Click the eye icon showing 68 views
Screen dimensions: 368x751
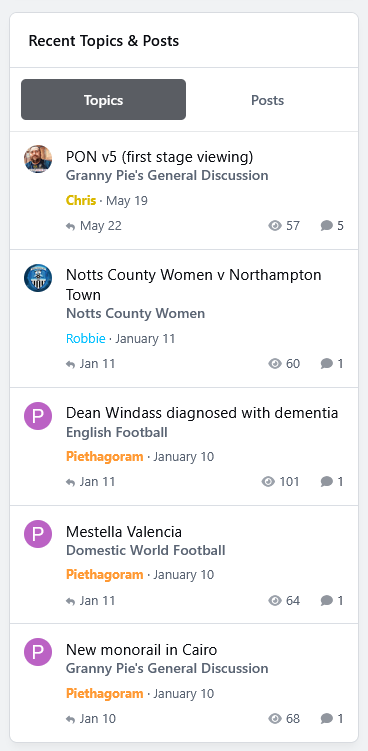click(275, 718)
